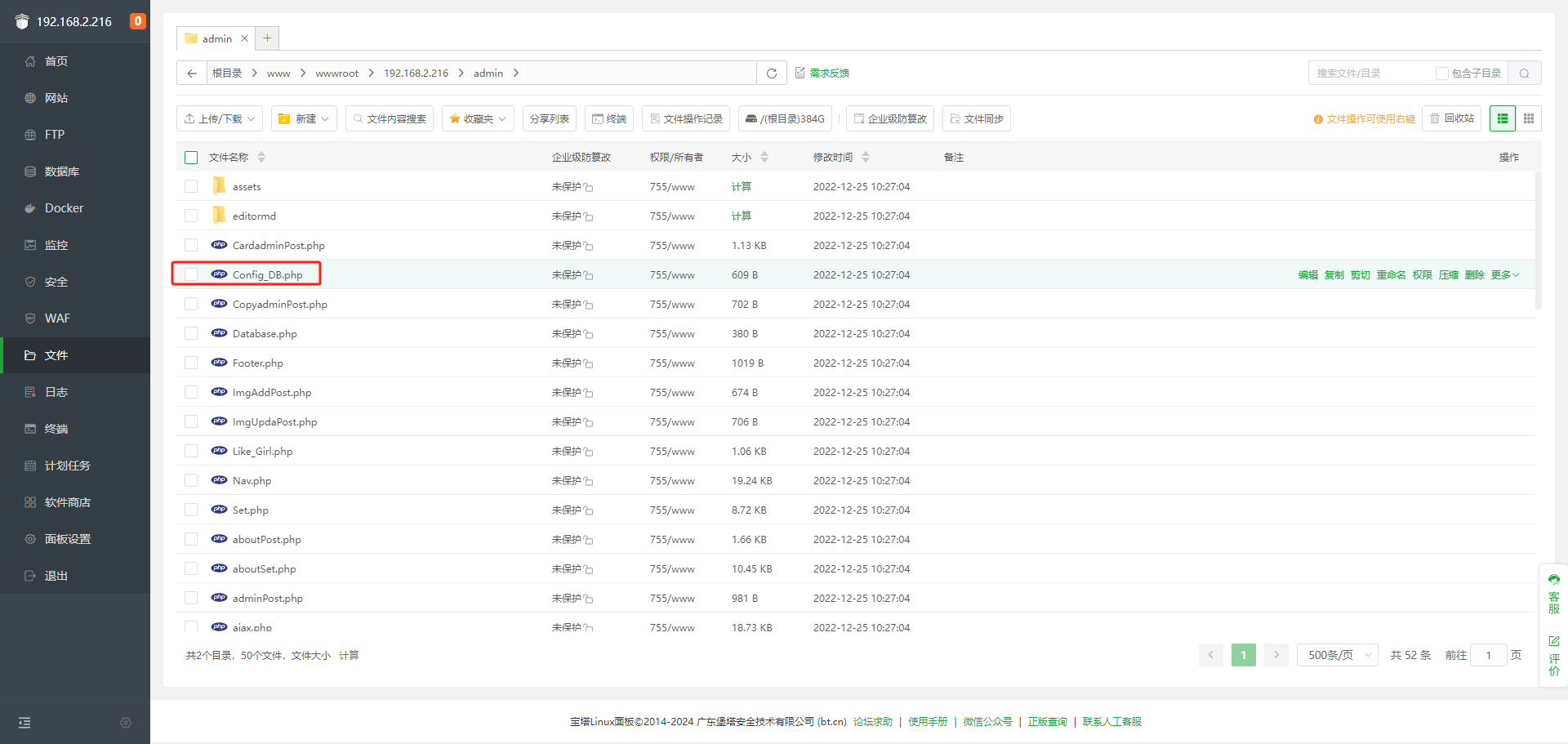Check the CardadminPost.php checkbox
This screenshot has width=1568, height=744.
[191, 245]
